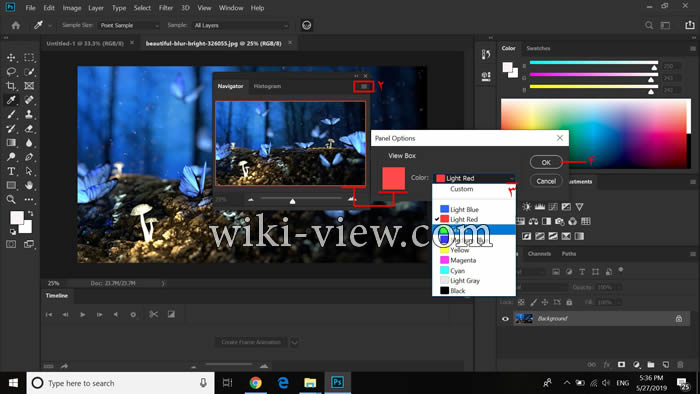Open the Adjustments panel options menu
The width and height of the screenshot is (700, 394).
click(x=693, y=182)
